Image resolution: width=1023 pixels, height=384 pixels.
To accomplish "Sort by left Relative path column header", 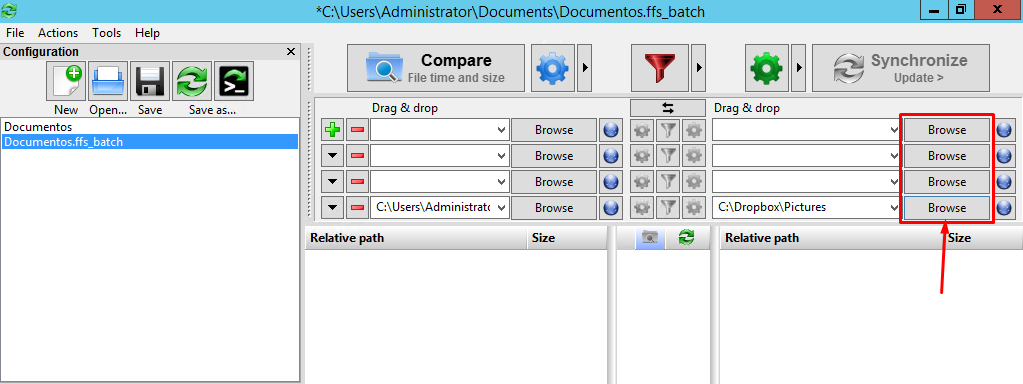I will [x=416, y=238].
